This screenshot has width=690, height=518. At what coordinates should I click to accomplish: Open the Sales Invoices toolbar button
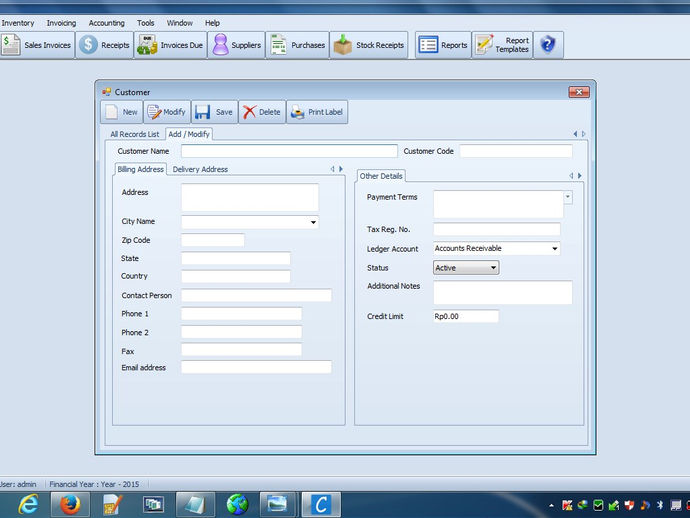pyautogui.click(x=37, y=45)
